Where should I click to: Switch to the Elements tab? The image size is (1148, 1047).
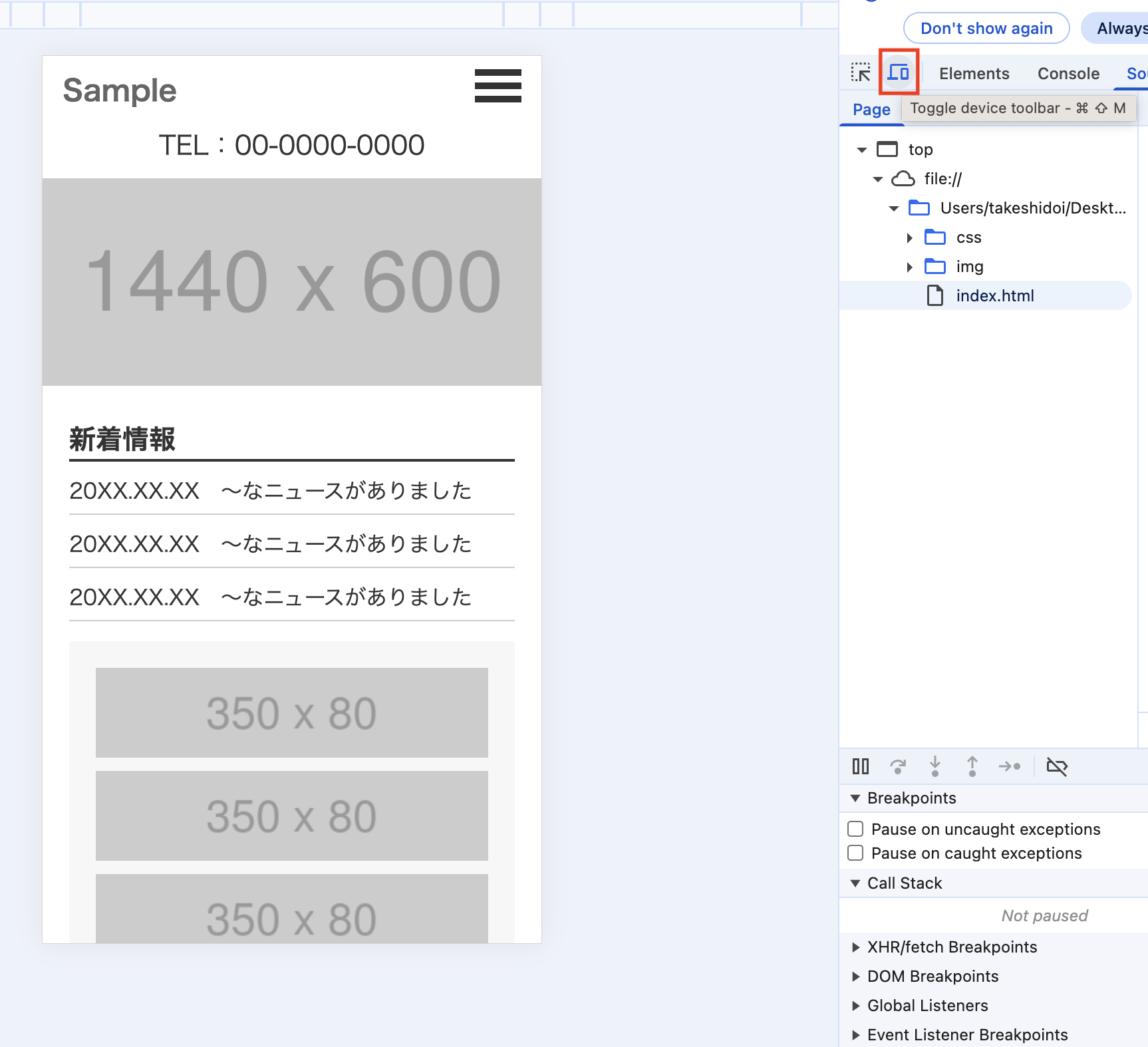coord(974,73)
